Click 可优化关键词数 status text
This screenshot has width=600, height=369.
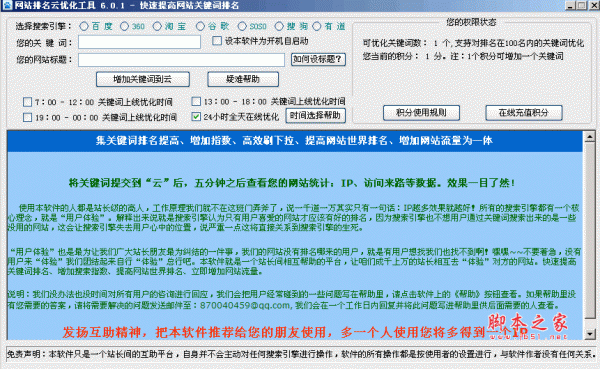click(473, 43)
